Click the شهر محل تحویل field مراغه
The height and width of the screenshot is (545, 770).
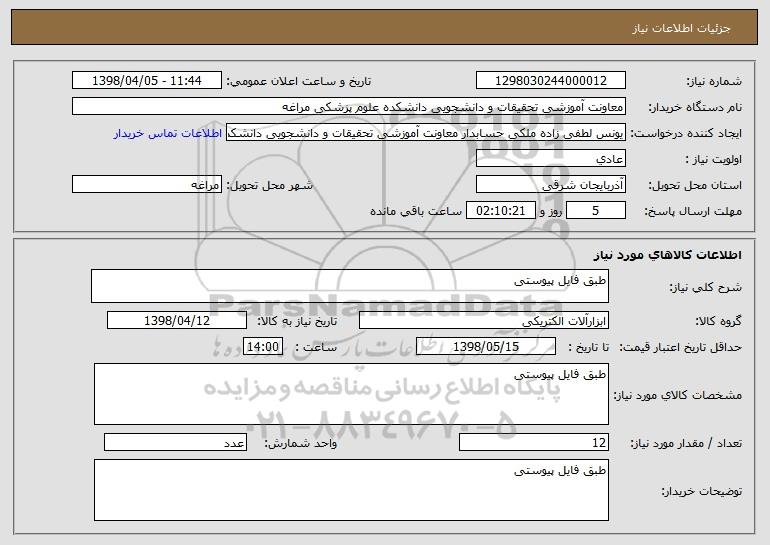[x=147, y=185]
